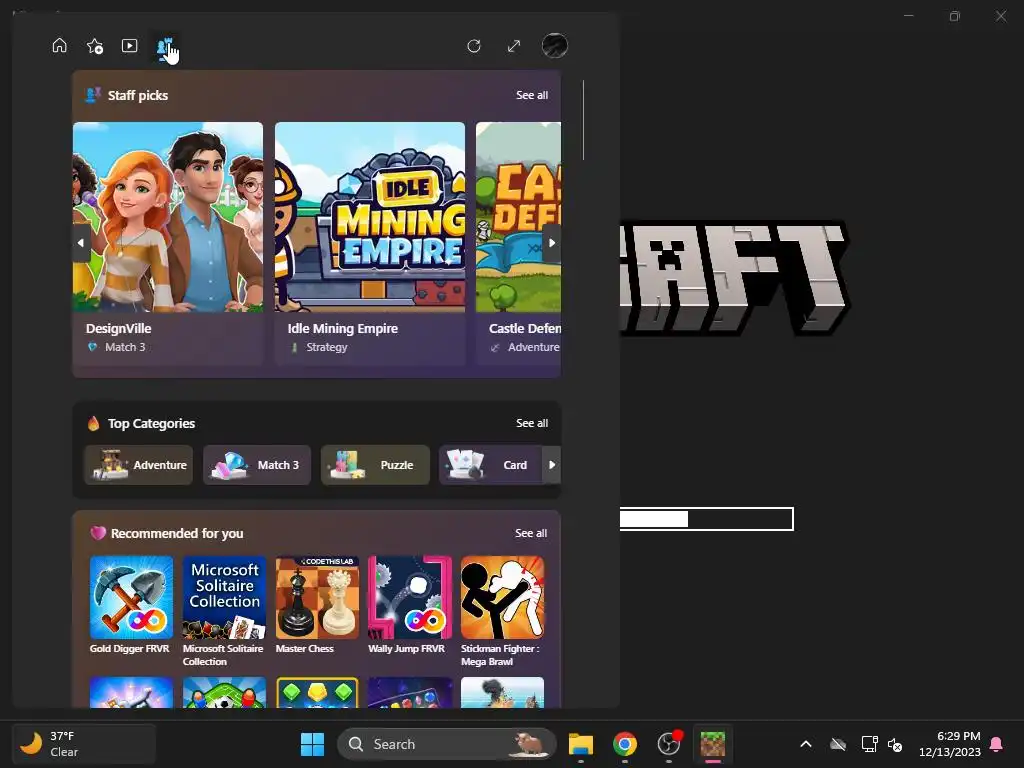This screenshot has width=1024, height=768.
Task: Click the Wally Jump FRVR label text
Action: (406, 648)
